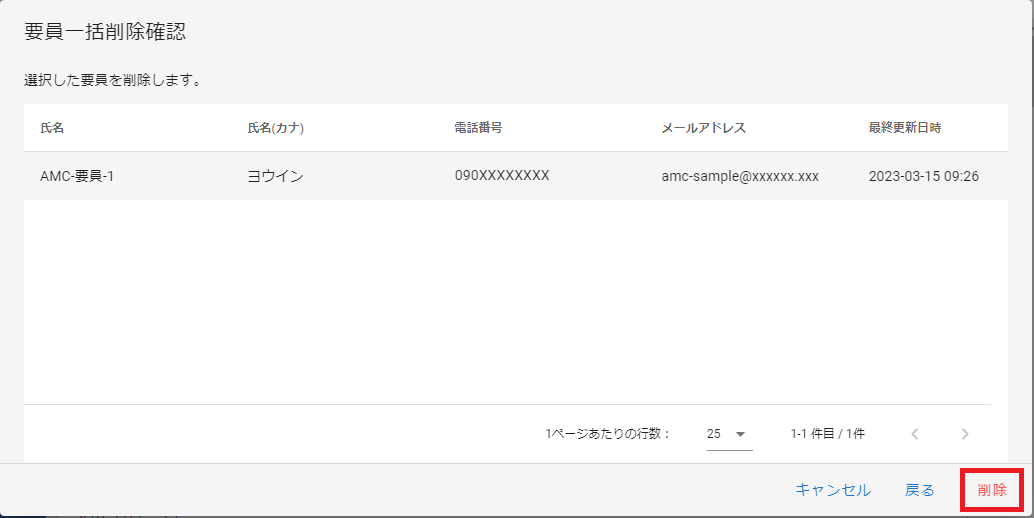
Task: Open the rows per page dropdown
Action: [728, 434]
